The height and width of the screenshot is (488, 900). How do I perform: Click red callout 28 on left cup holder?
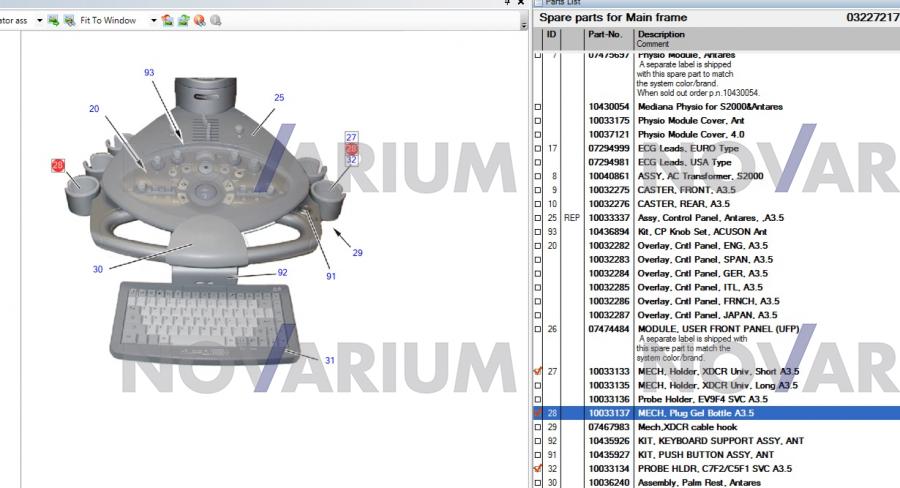tap(58, 165)
